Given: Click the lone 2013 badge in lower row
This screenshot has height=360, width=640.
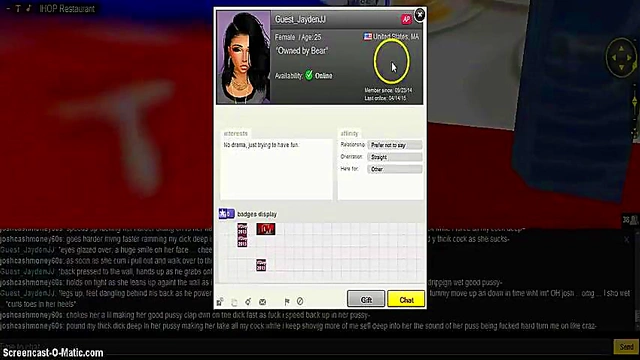Looking at the screenshot, I should pos(261,265).
